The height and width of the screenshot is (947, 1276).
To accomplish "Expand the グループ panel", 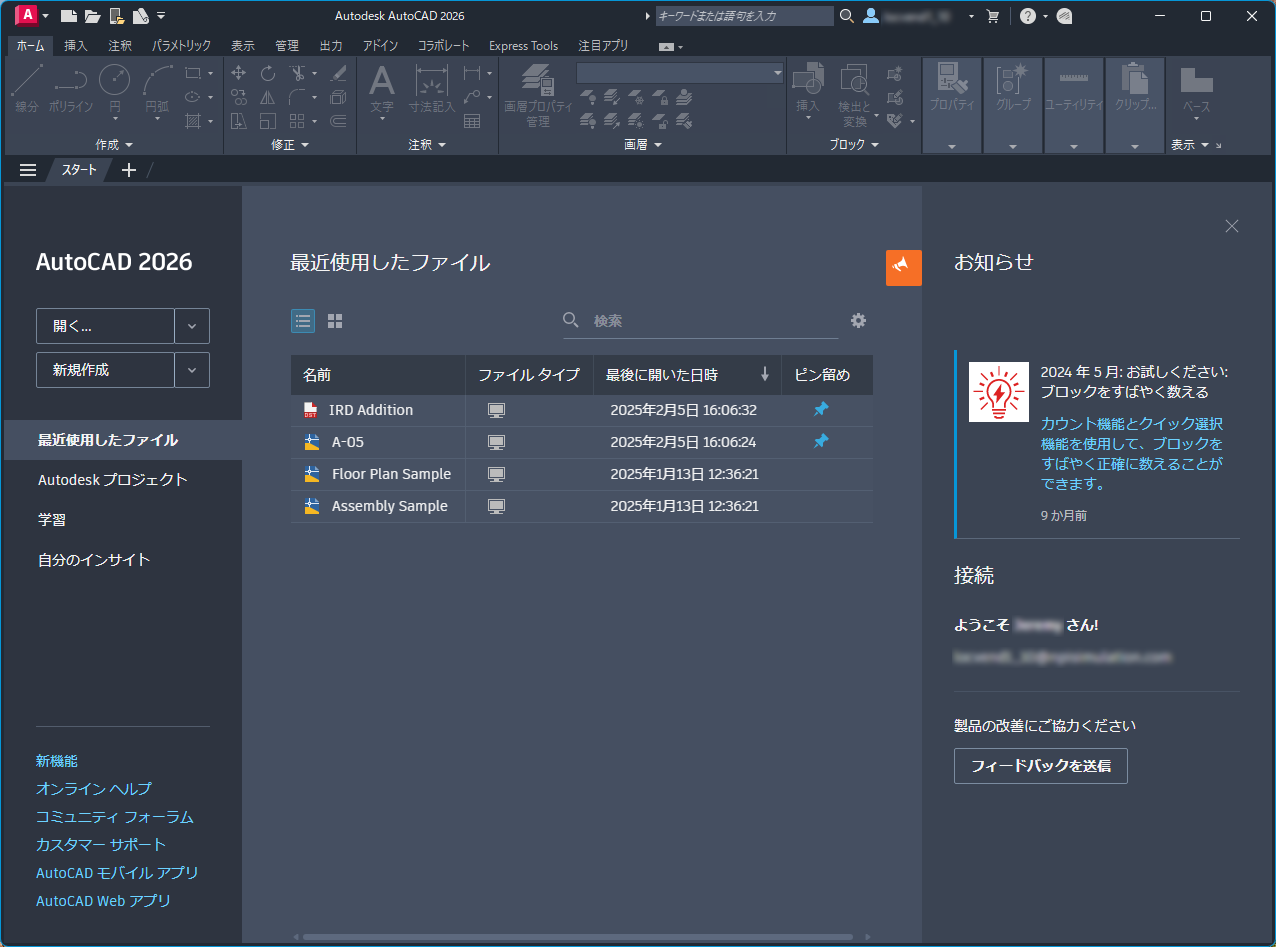I will click(x=1013, y=146).
